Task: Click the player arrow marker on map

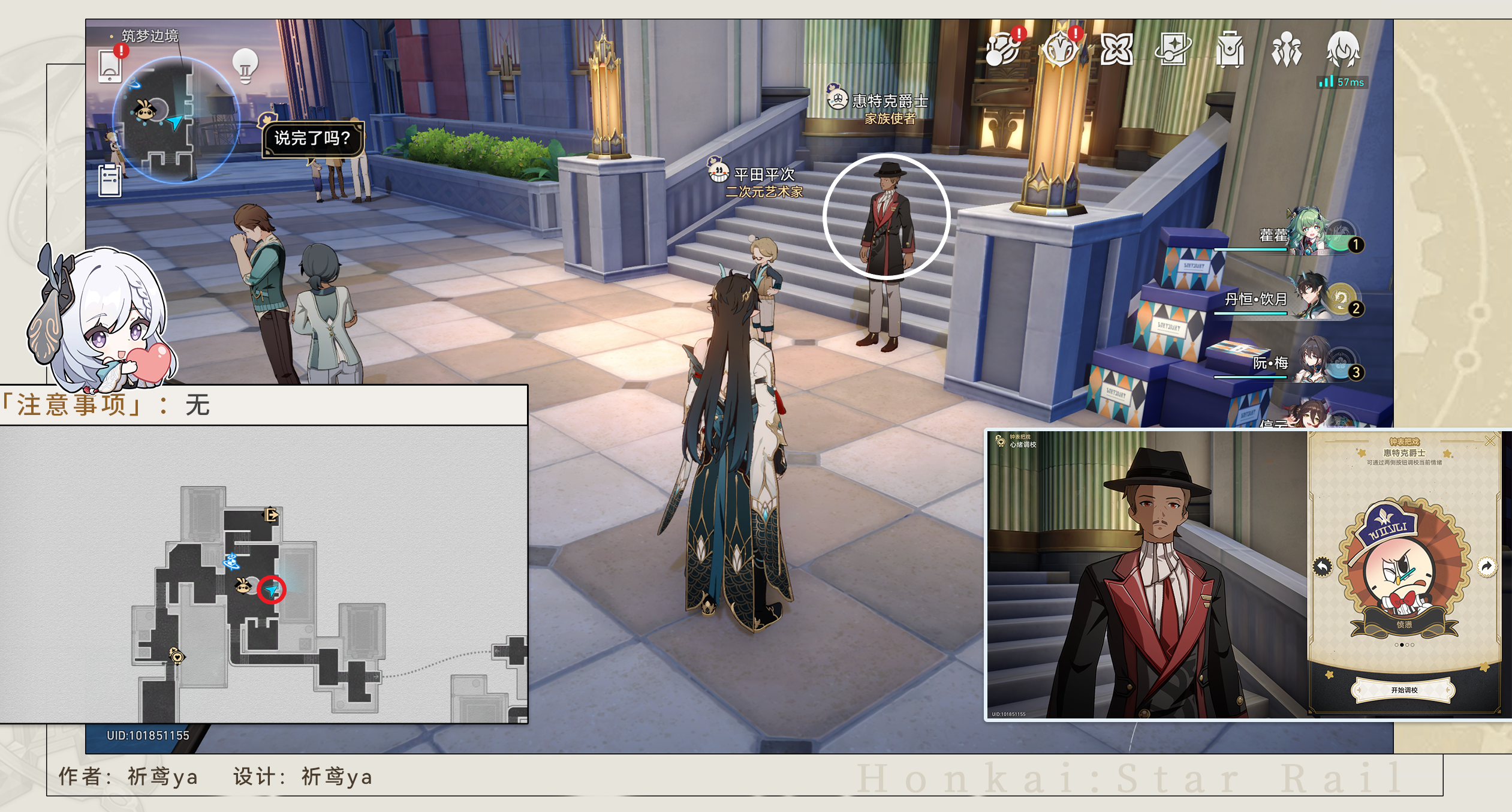Action: (272, 591)
